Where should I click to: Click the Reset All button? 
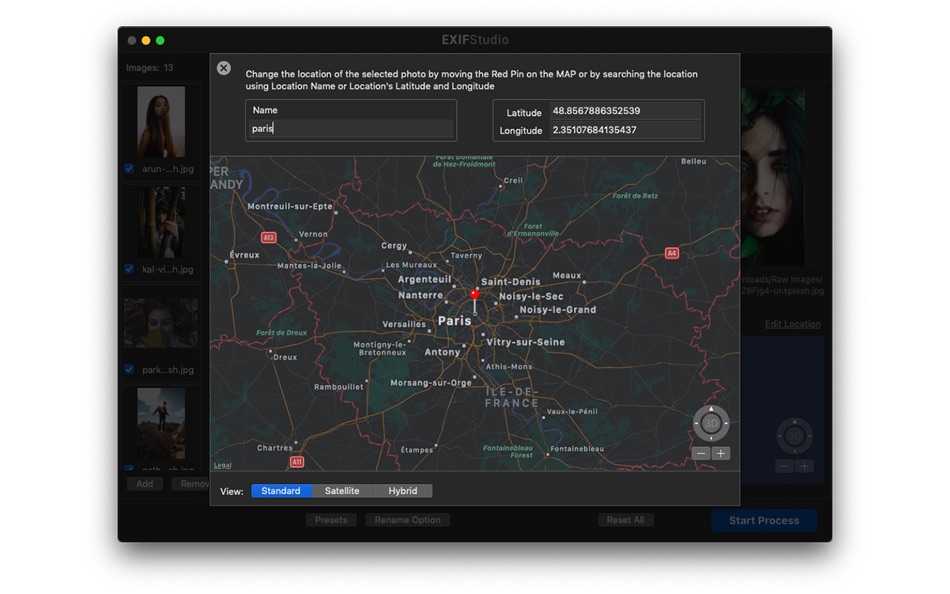click(625, 520)
